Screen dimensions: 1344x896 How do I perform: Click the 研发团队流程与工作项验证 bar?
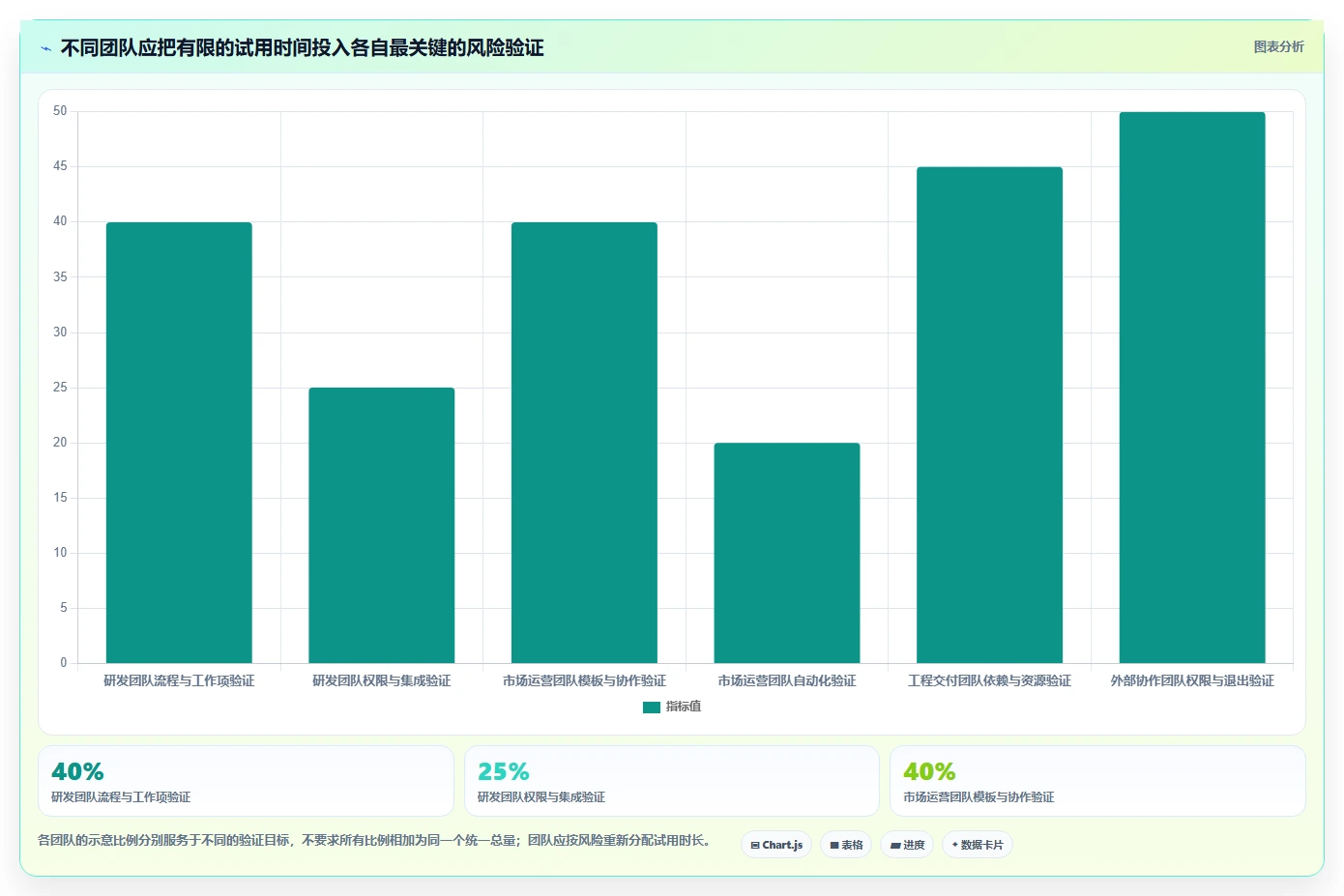(x=179, y=443)
